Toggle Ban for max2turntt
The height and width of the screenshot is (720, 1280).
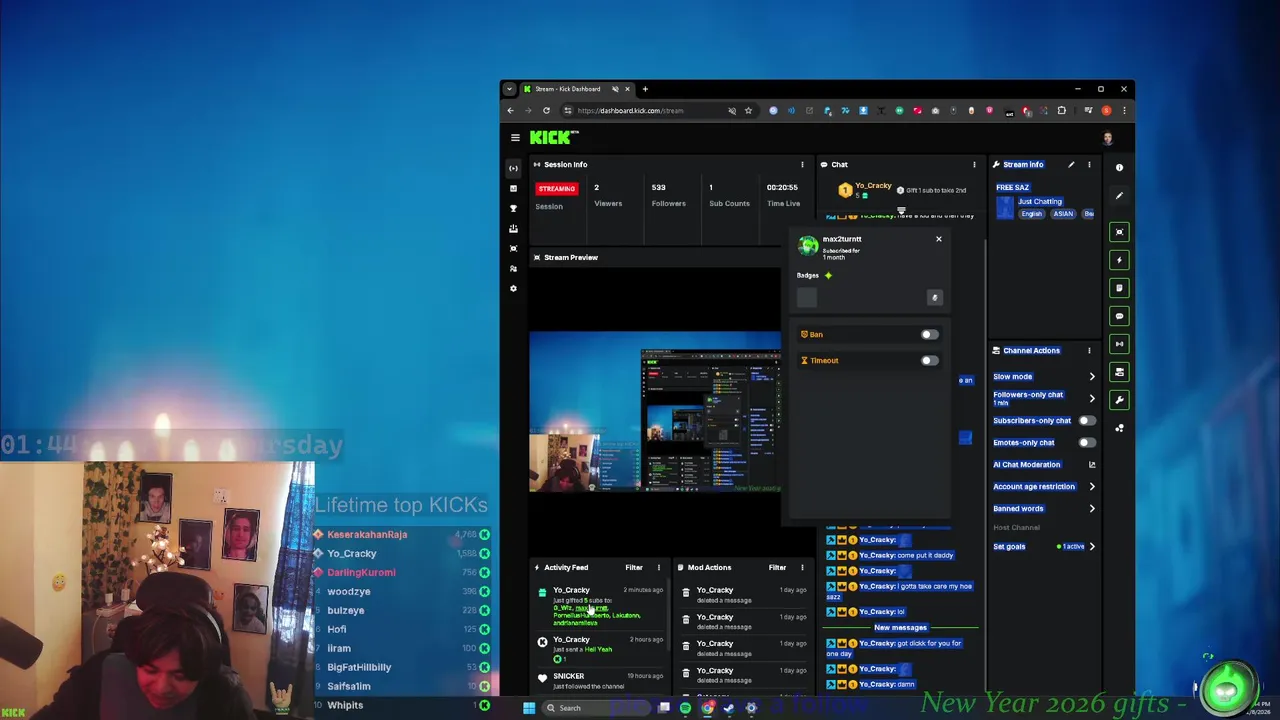pos(929,334)
